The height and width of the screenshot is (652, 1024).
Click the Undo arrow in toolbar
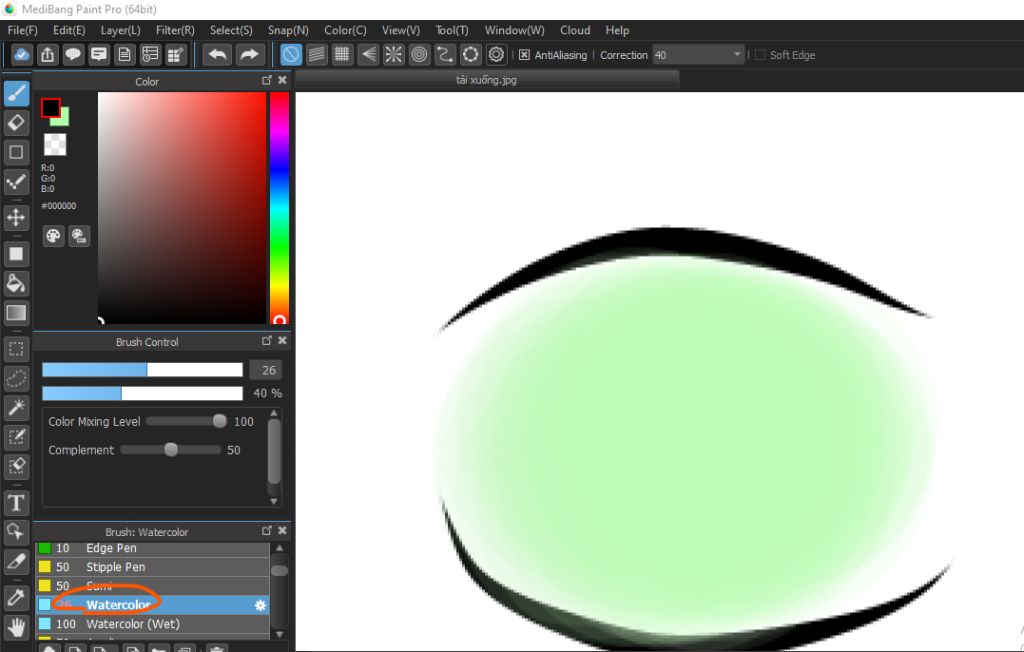pyautogui.click(x=217, y=55)
